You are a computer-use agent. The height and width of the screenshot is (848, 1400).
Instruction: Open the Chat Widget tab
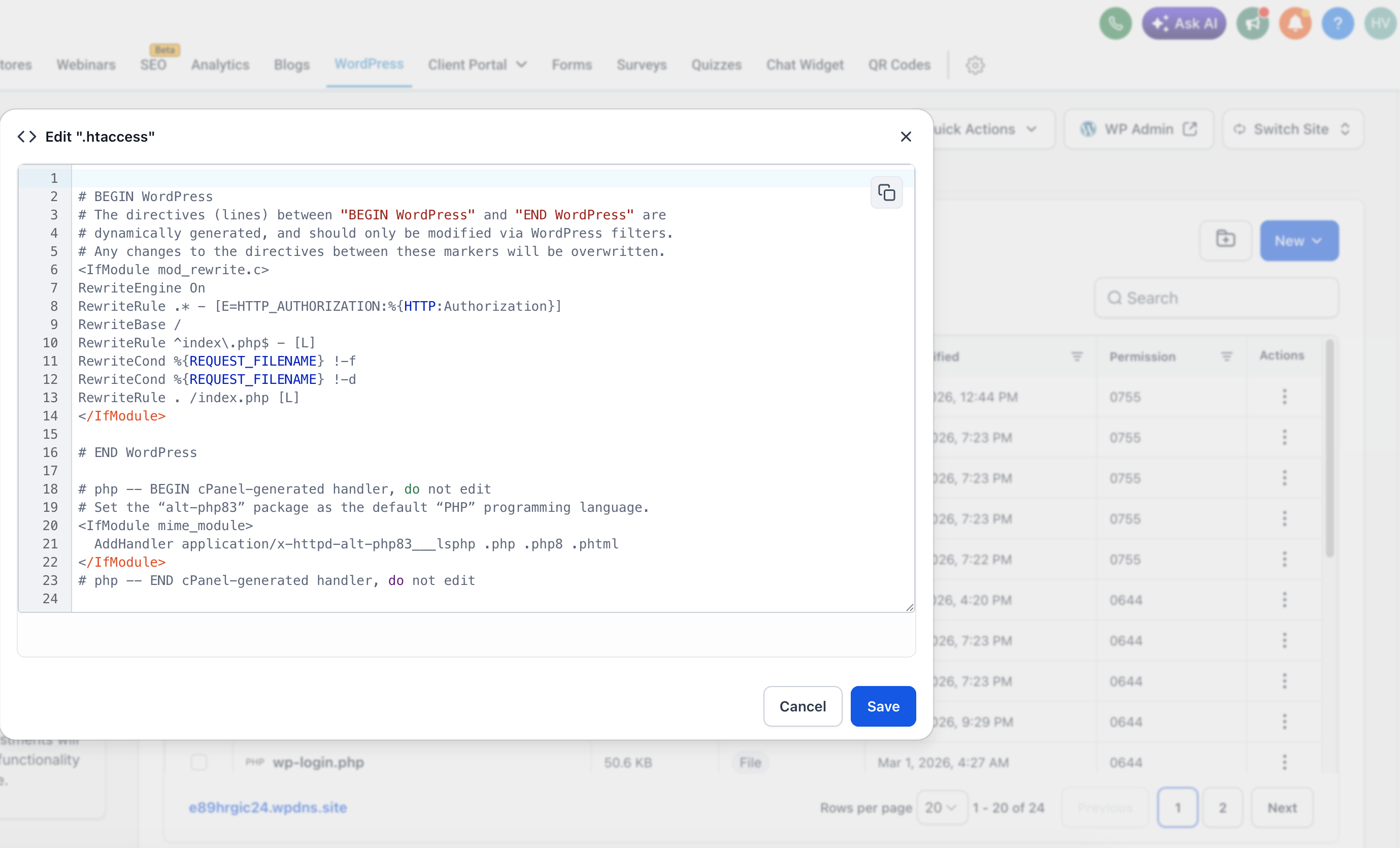(x=805, y=65)
